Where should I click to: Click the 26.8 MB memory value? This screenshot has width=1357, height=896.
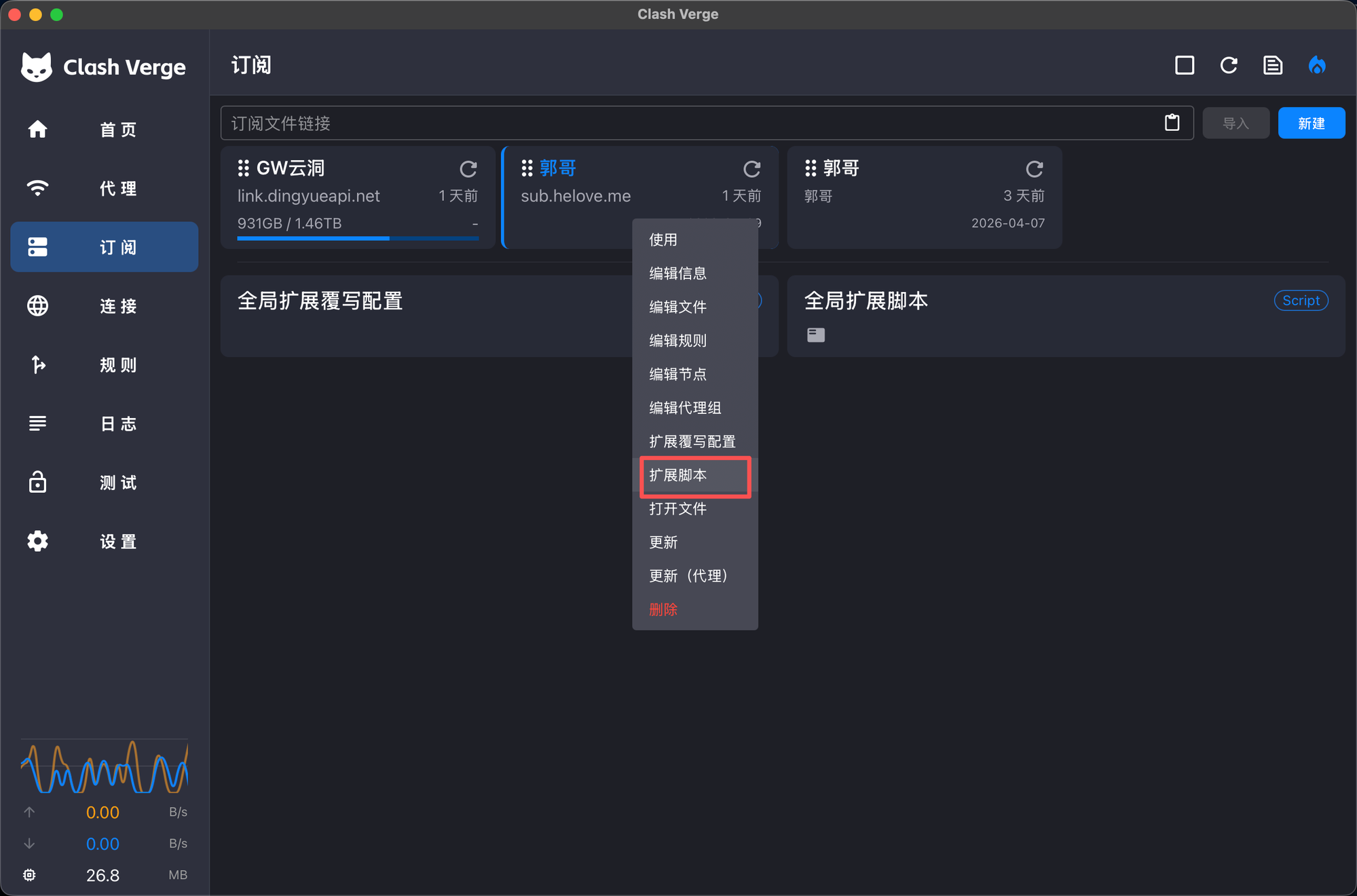pos(103,875)
